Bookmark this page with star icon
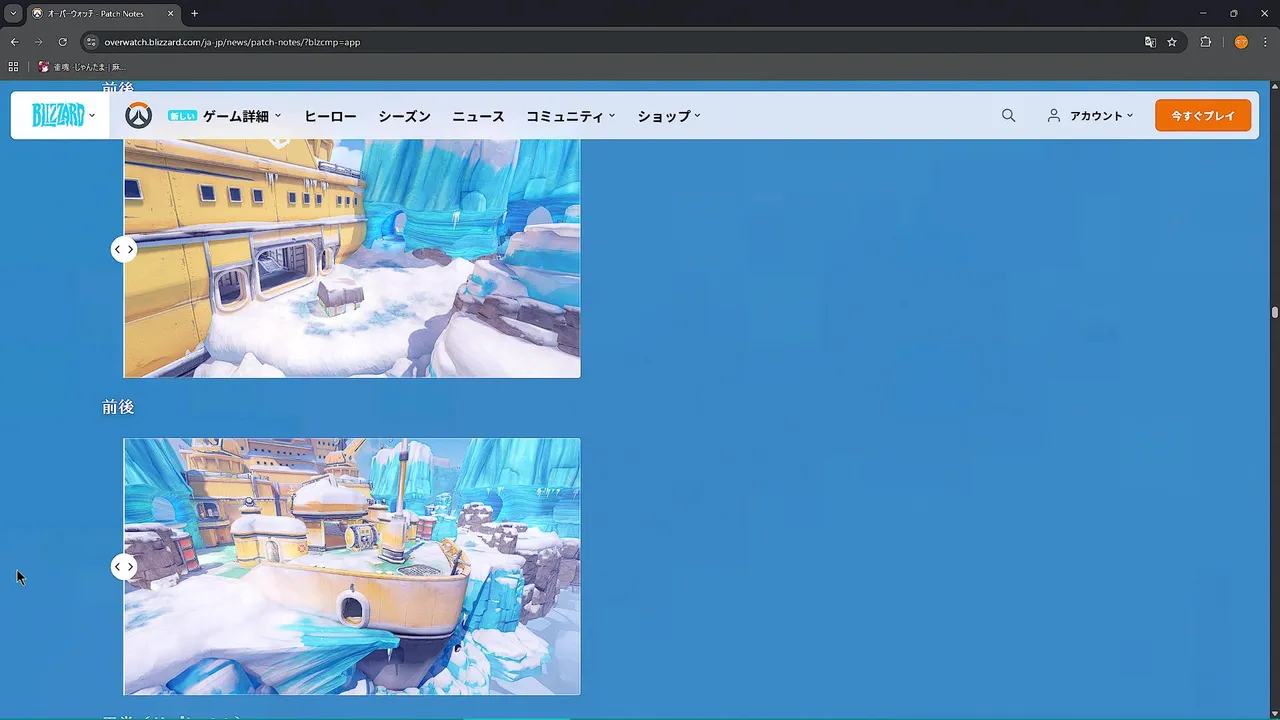The height and width of the screenshot is (720, 1280). pyautogui.click(x=1172, y=42)
